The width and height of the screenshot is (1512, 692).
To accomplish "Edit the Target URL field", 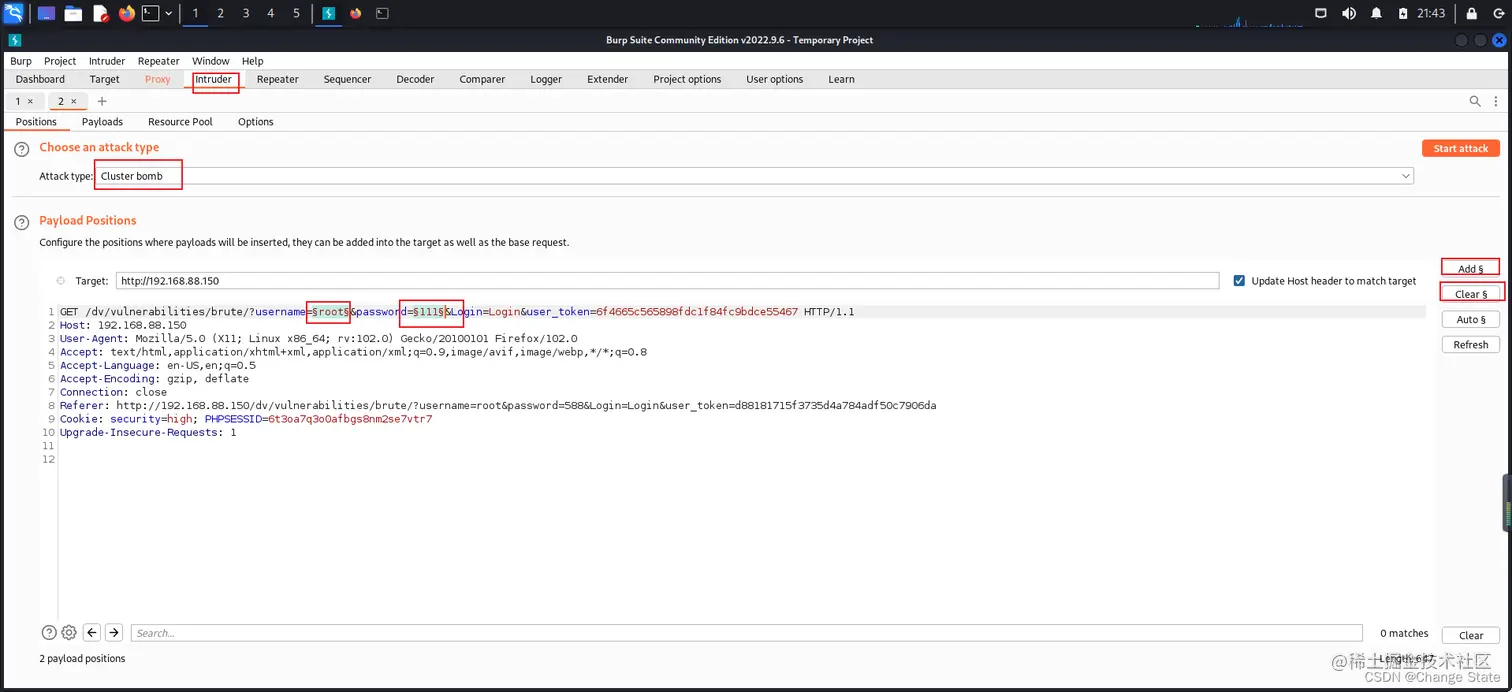I will coord(667,281).
